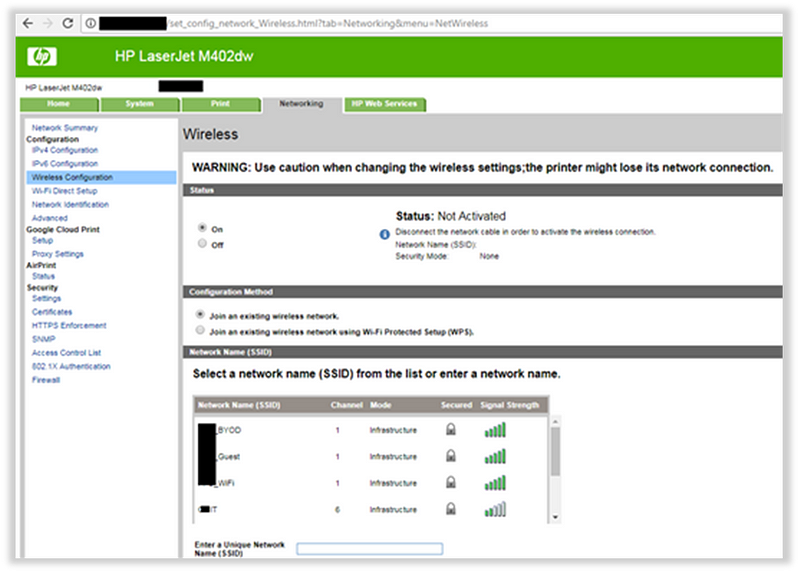Open Network Summary in sidebar
This screenshot has width=800, height=573.
tap(65, 128)
